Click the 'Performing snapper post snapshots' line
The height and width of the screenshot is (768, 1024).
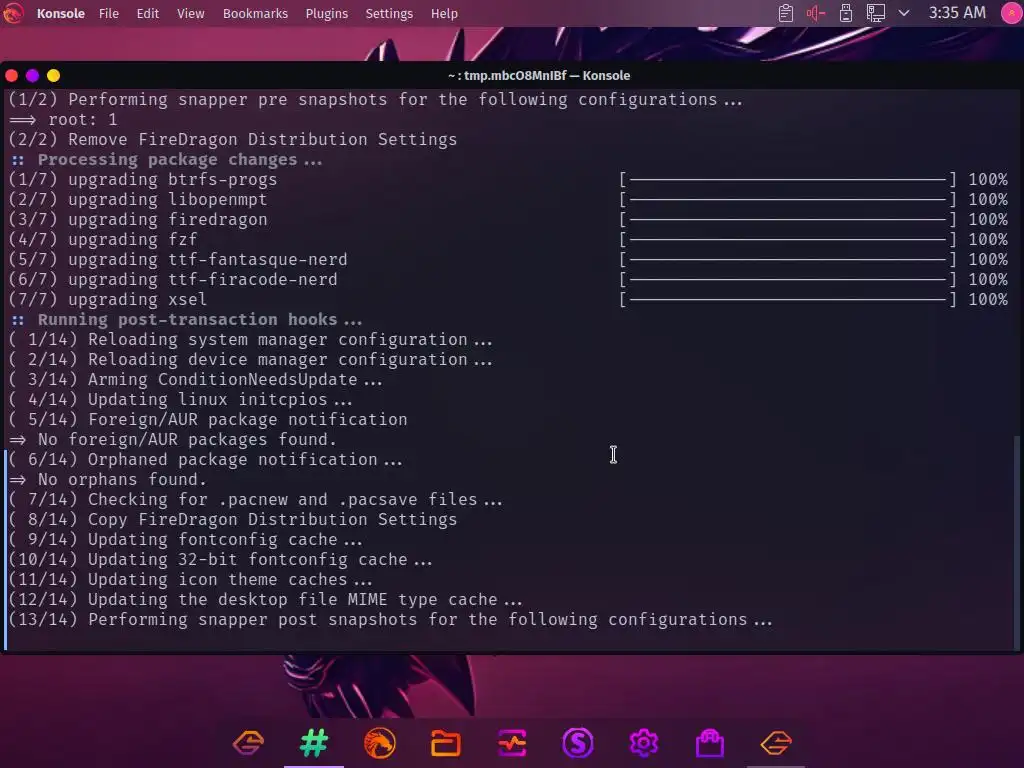coord(391,620)
